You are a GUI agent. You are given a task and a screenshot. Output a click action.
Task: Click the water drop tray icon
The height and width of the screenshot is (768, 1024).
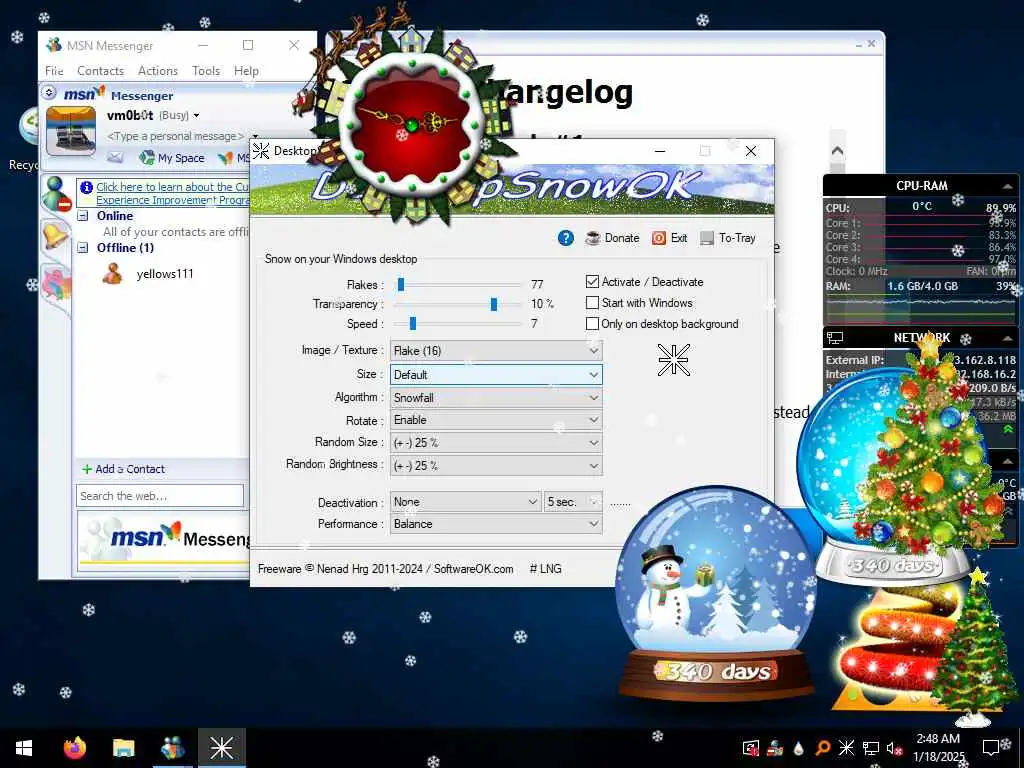799,748
